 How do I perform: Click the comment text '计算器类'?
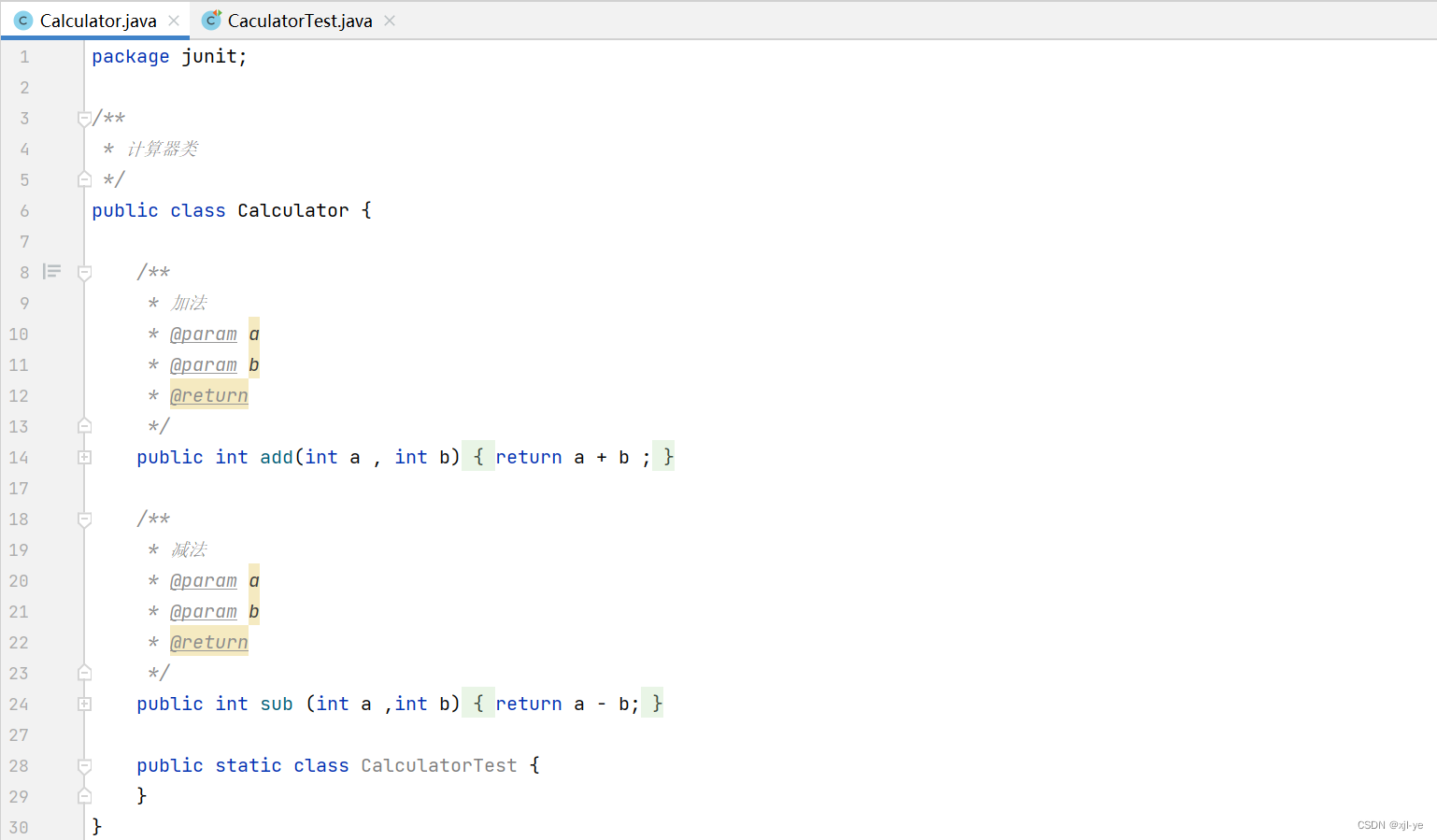163,149
